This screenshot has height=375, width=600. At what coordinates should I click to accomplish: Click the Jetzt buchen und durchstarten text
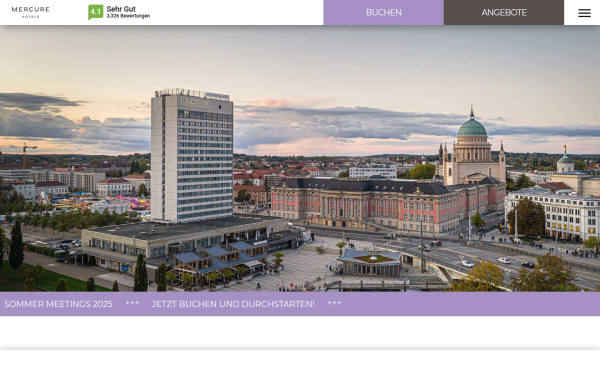click(x=233, y=304)
